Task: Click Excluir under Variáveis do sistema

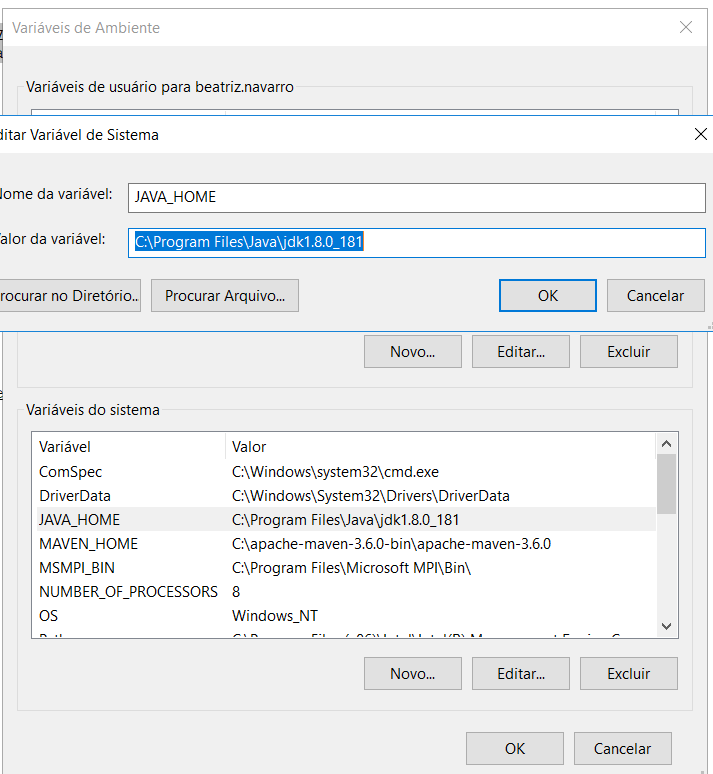Action: point(629,674)
